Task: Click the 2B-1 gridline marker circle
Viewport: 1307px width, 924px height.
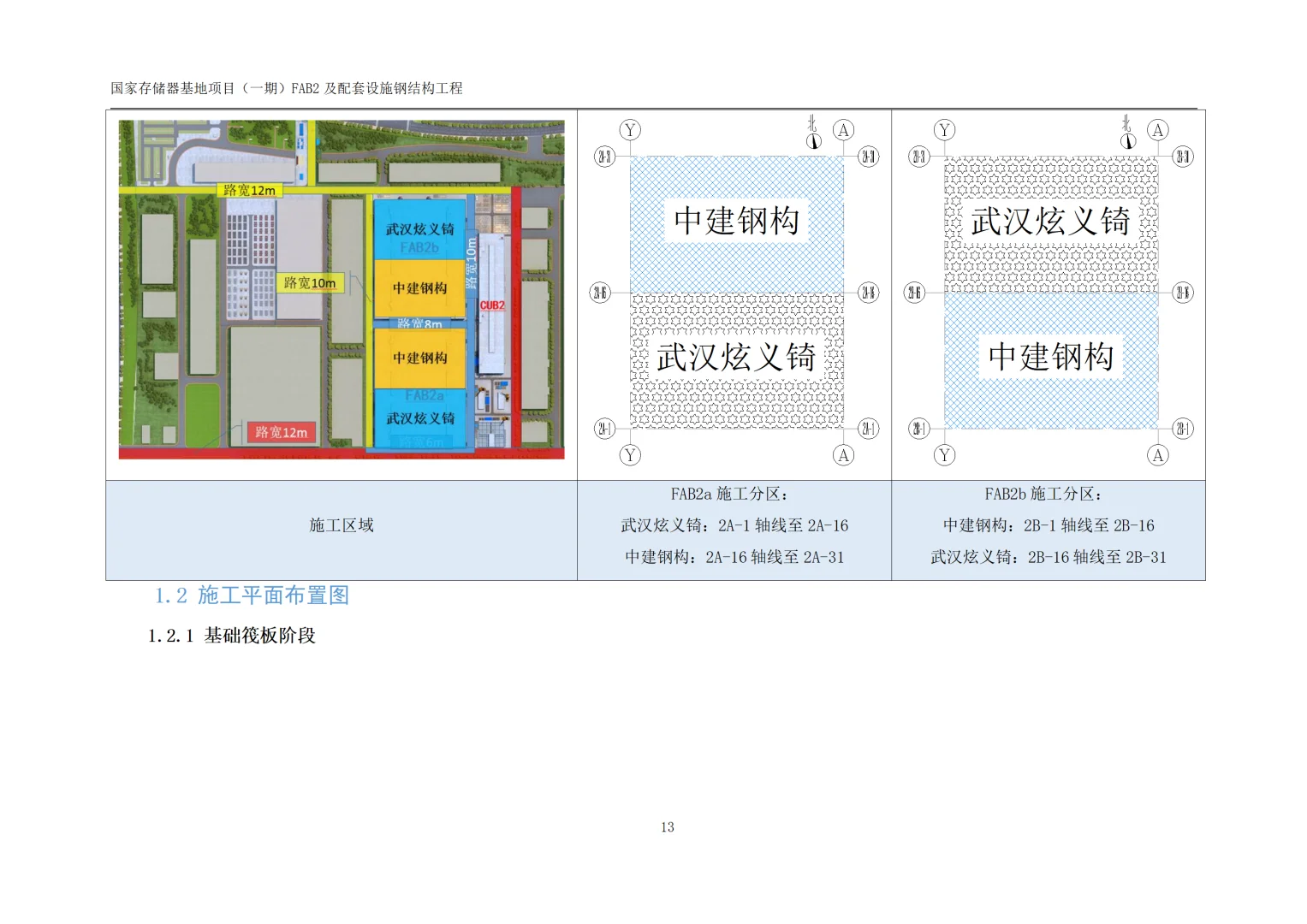Action: tap(918, 429)
